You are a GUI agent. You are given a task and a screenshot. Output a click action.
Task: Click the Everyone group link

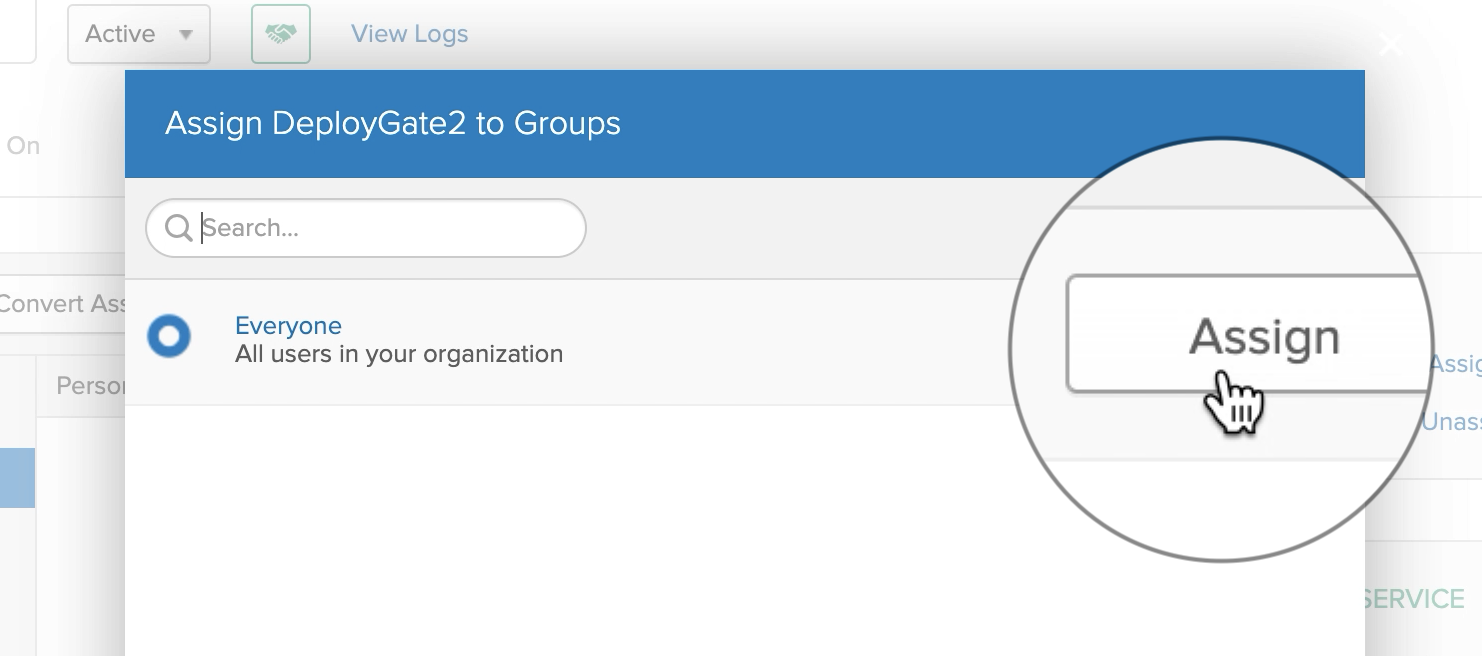coord(288,325)
